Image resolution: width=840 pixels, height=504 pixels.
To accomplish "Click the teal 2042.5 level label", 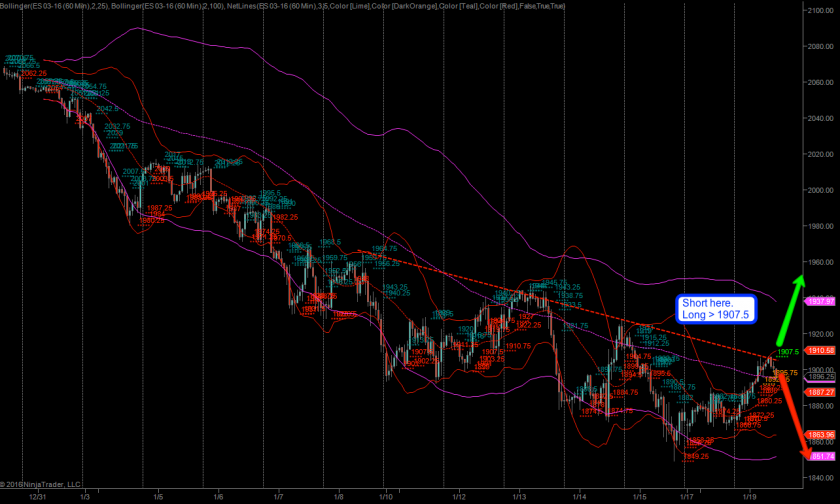I will (108, 109).
